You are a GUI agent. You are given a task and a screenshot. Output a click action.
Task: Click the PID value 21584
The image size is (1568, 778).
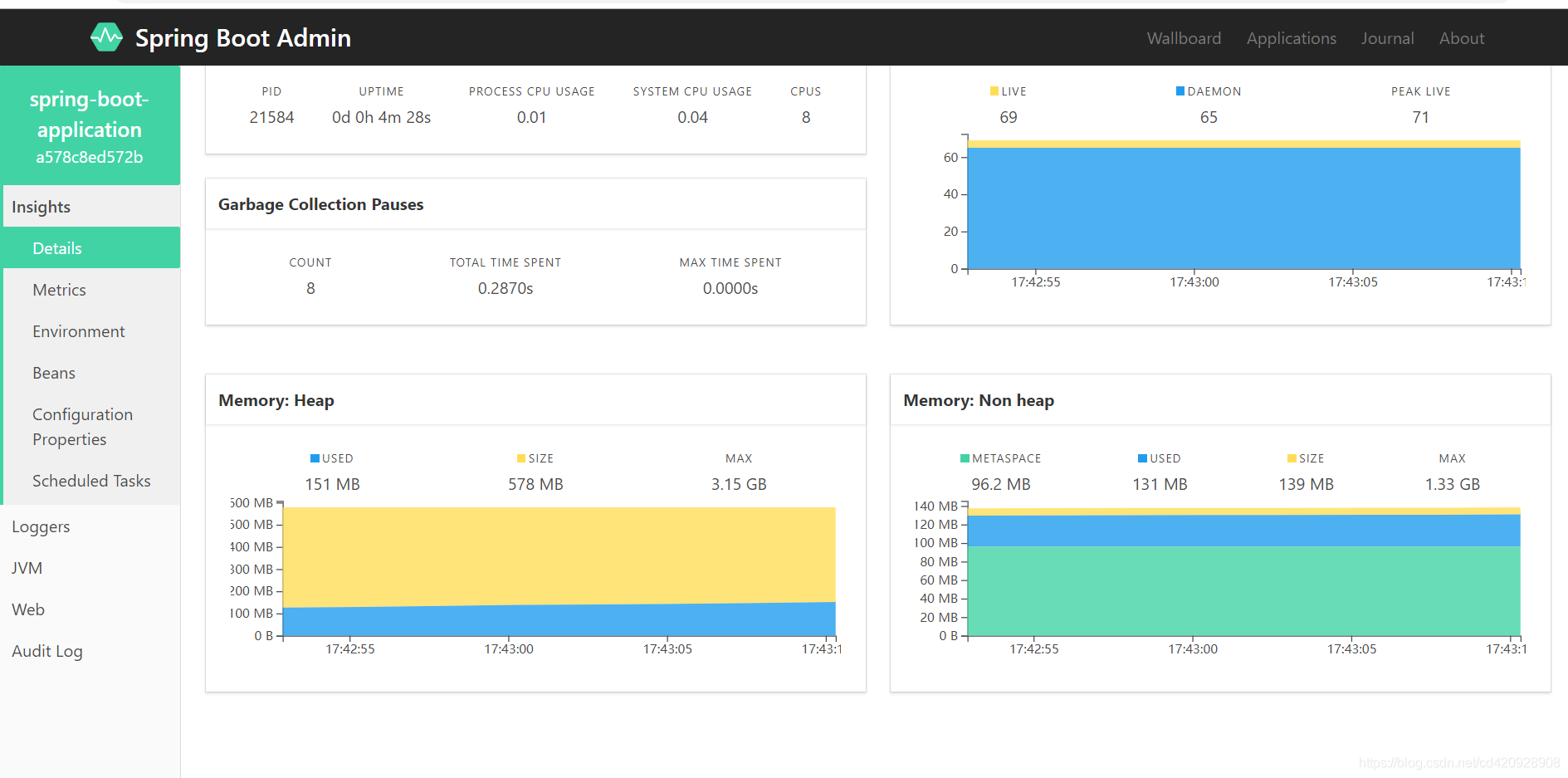(271, 117)
